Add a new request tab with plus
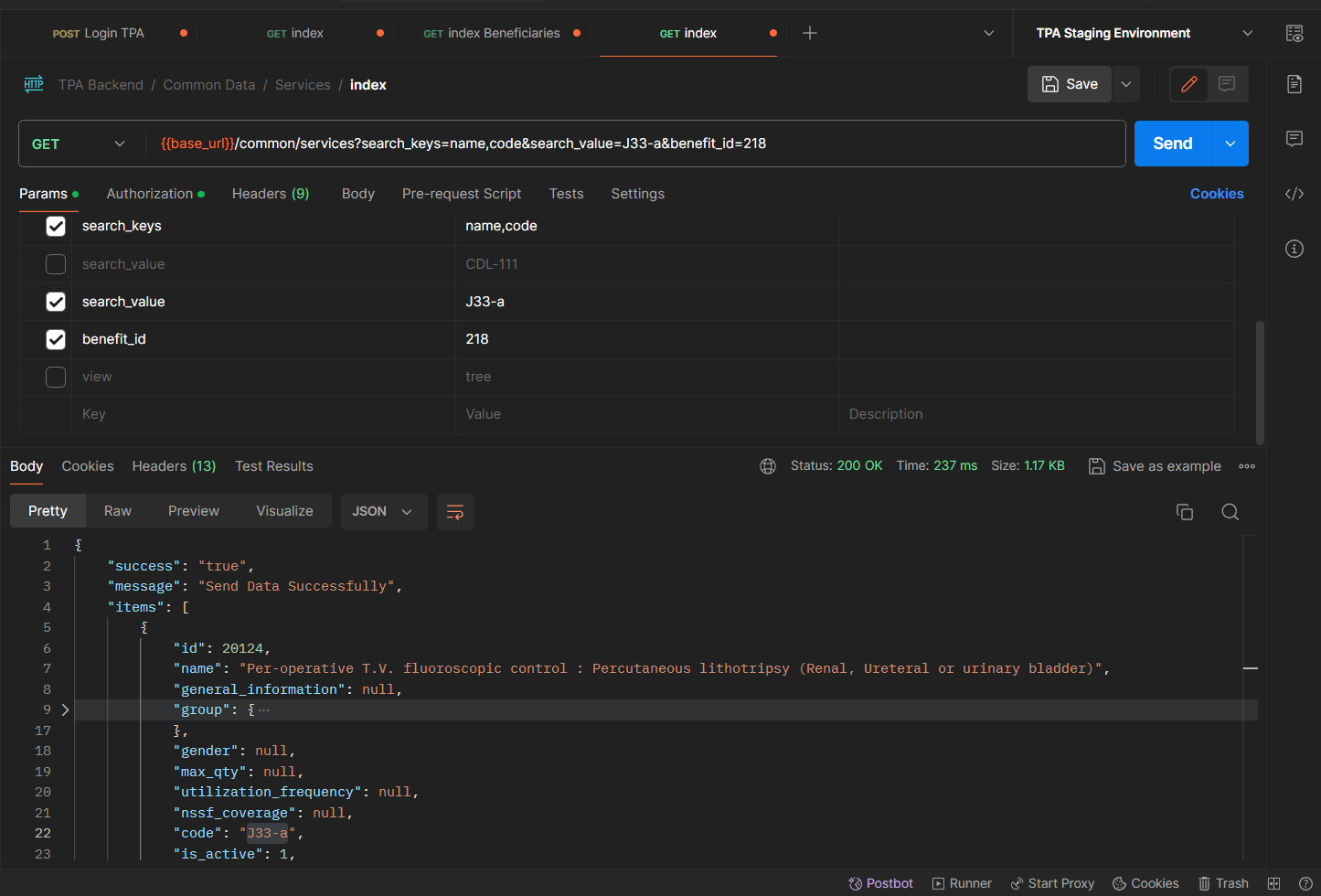Viewport: 1321px width, 896px height. coord(809,33)
